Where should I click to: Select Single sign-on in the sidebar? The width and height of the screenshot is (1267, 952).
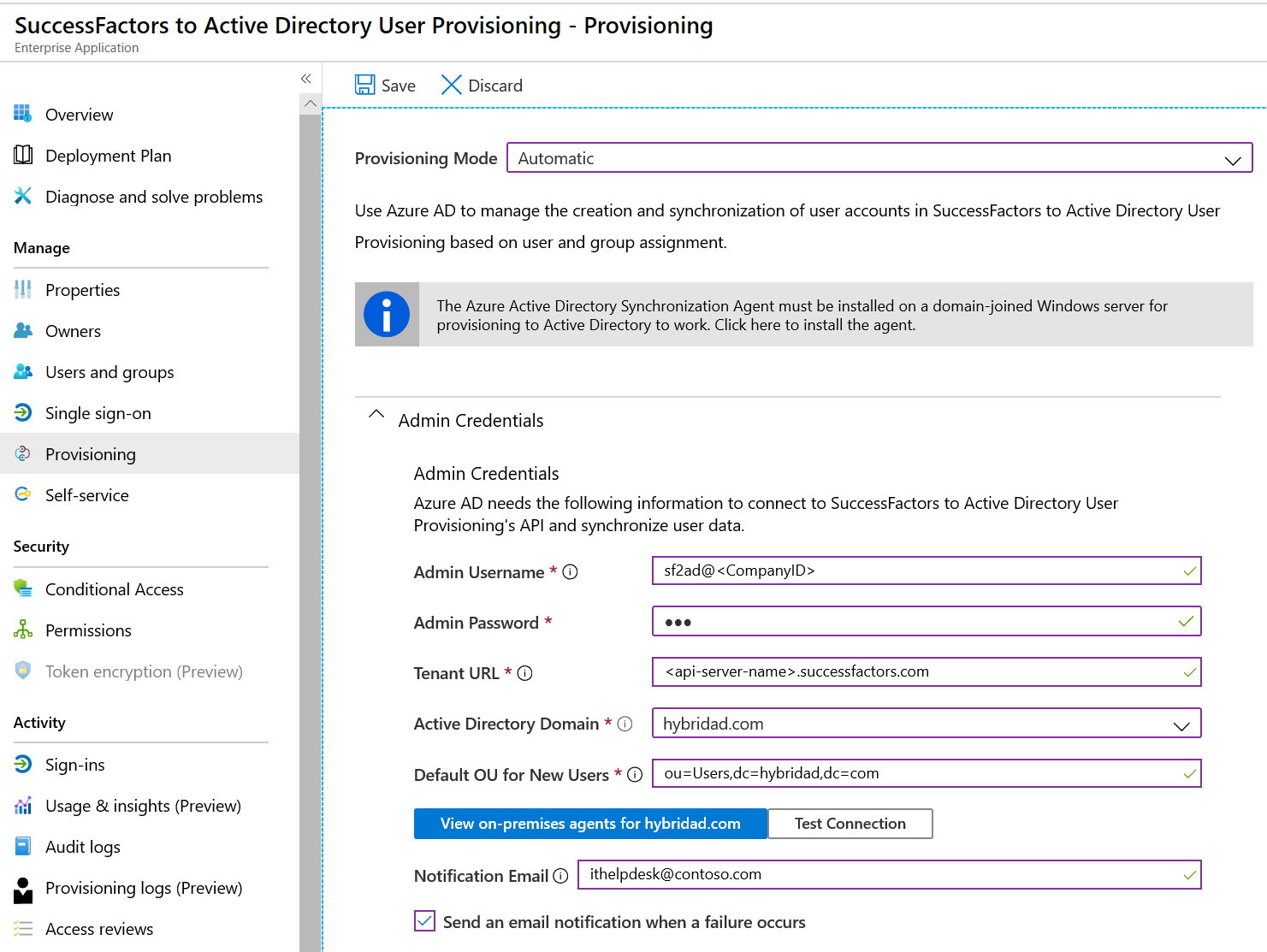[x=98, y=413]
